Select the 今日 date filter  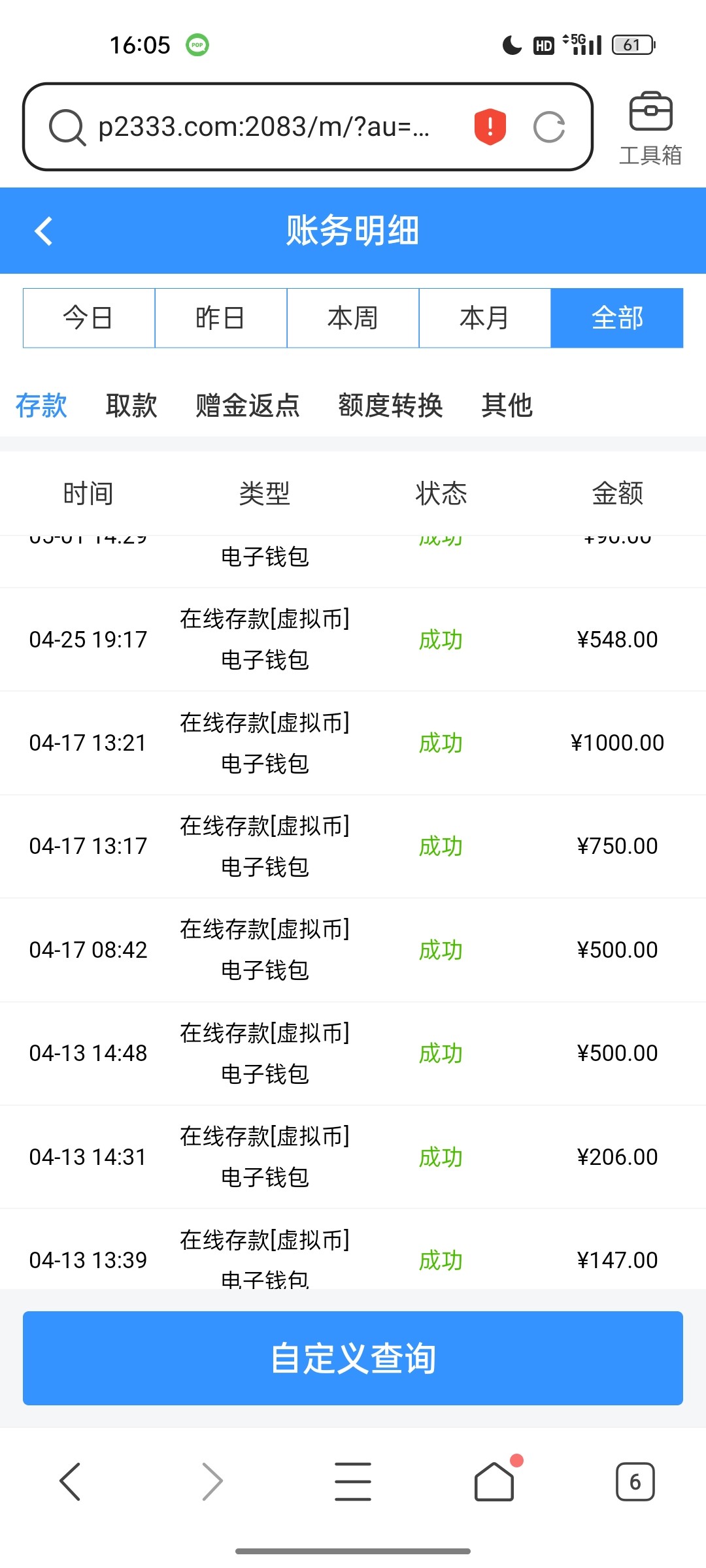coord(89,318)
